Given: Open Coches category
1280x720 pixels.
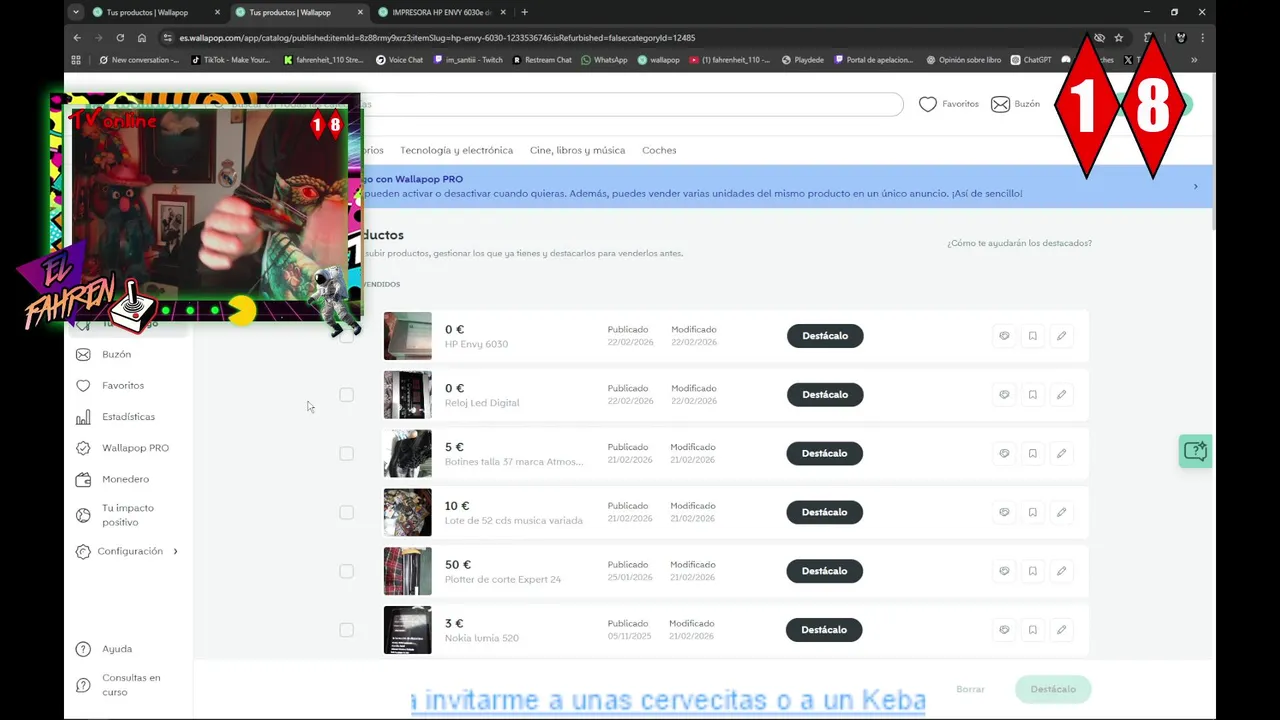Looking at the screenshot, I should point(659,150).
